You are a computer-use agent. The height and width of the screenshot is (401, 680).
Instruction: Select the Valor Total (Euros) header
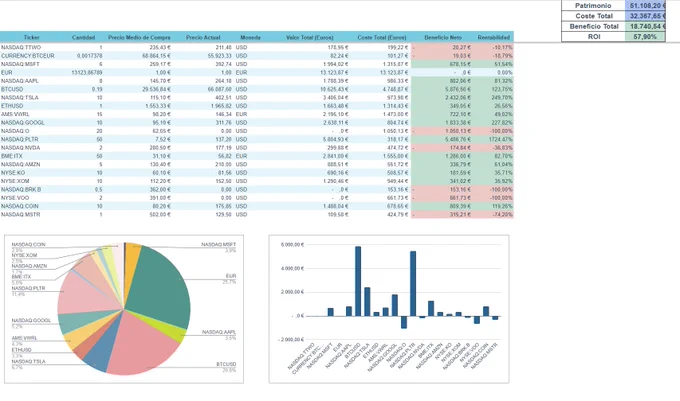309,38
